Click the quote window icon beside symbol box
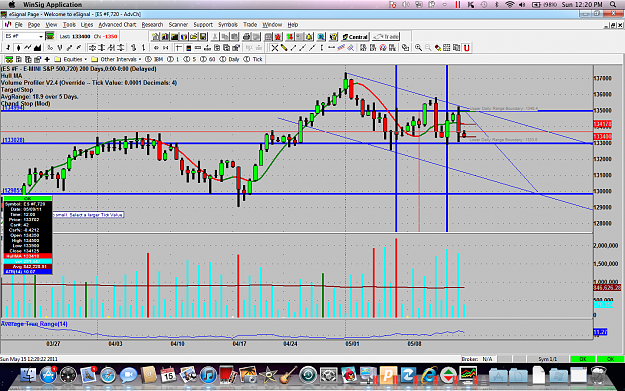This screenshot has height=391, width=625. (49, 37)
